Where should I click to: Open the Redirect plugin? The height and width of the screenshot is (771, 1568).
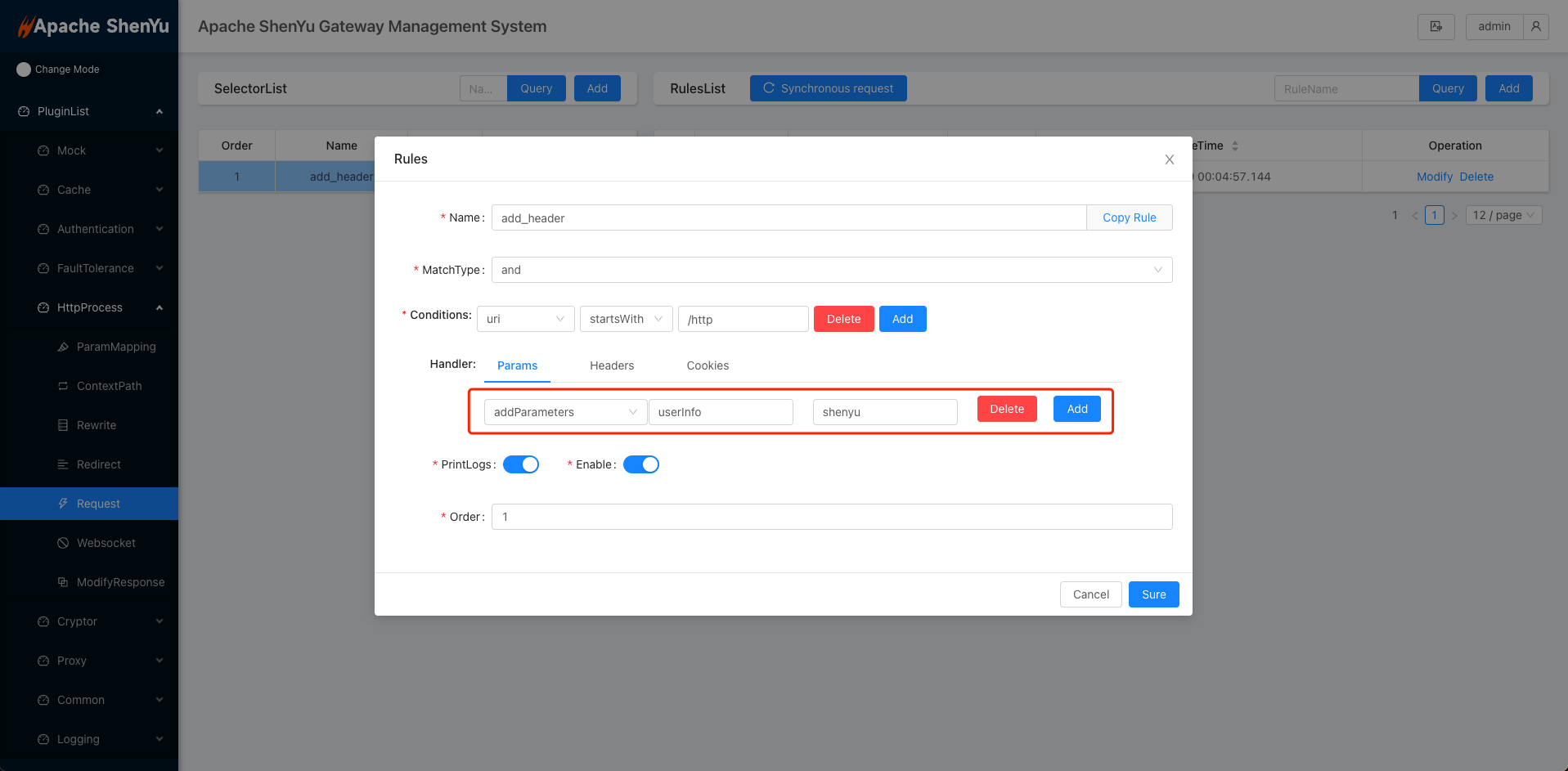pyautogui.click(x=101, y=464)
